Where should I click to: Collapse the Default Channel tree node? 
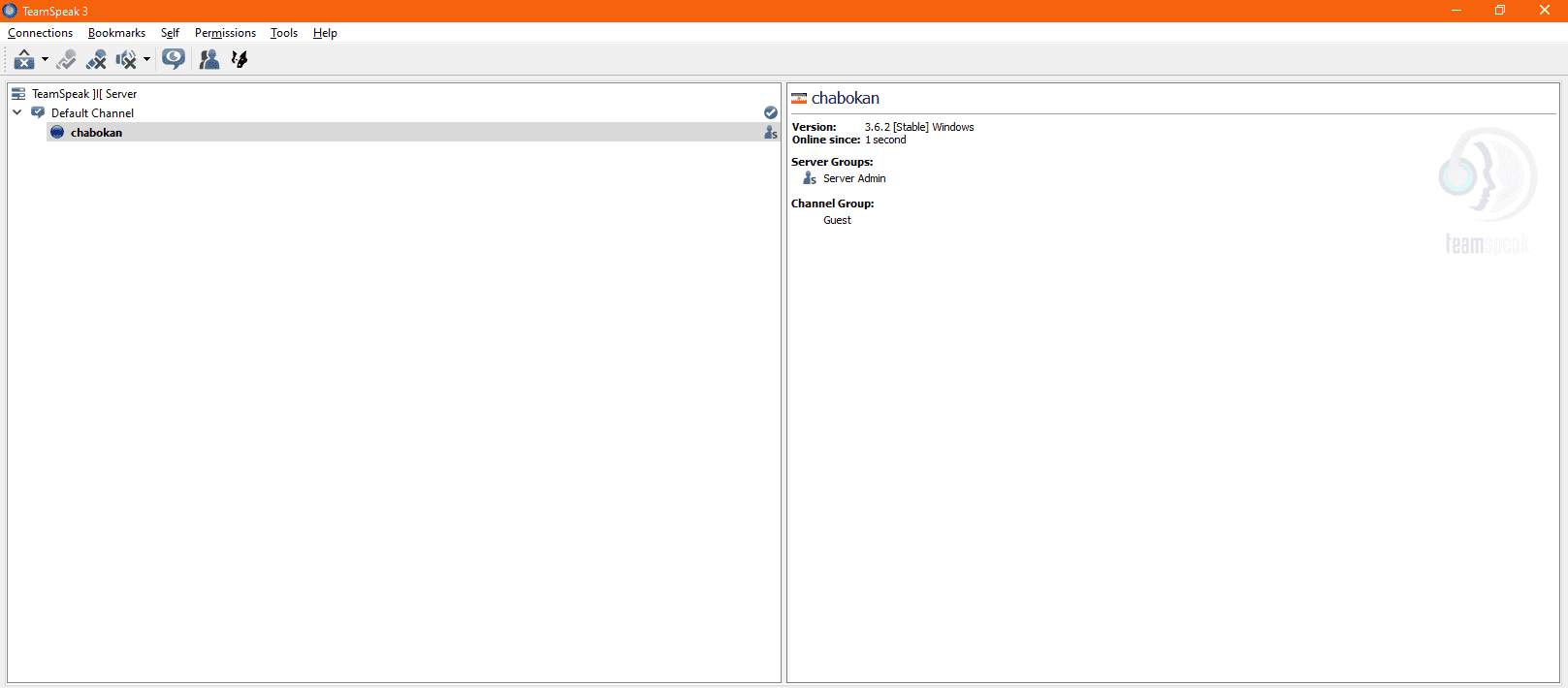pos(17,113)
